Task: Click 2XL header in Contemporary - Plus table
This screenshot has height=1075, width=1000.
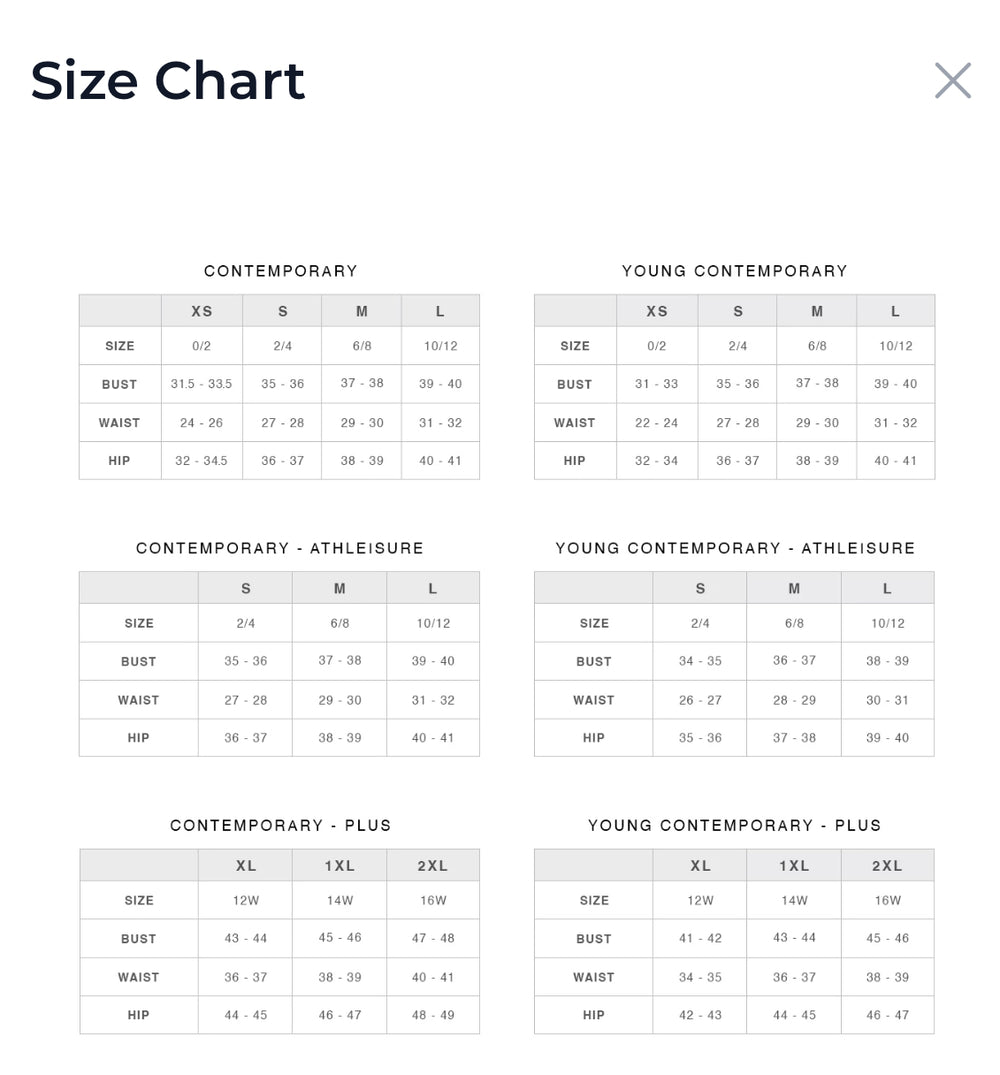Action: [x=433, y=866]
